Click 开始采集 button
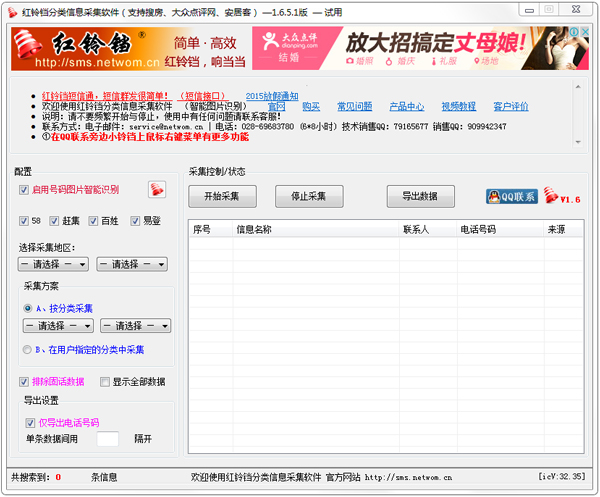The width and height of the screenshot is (600, 497). [222, 197]
